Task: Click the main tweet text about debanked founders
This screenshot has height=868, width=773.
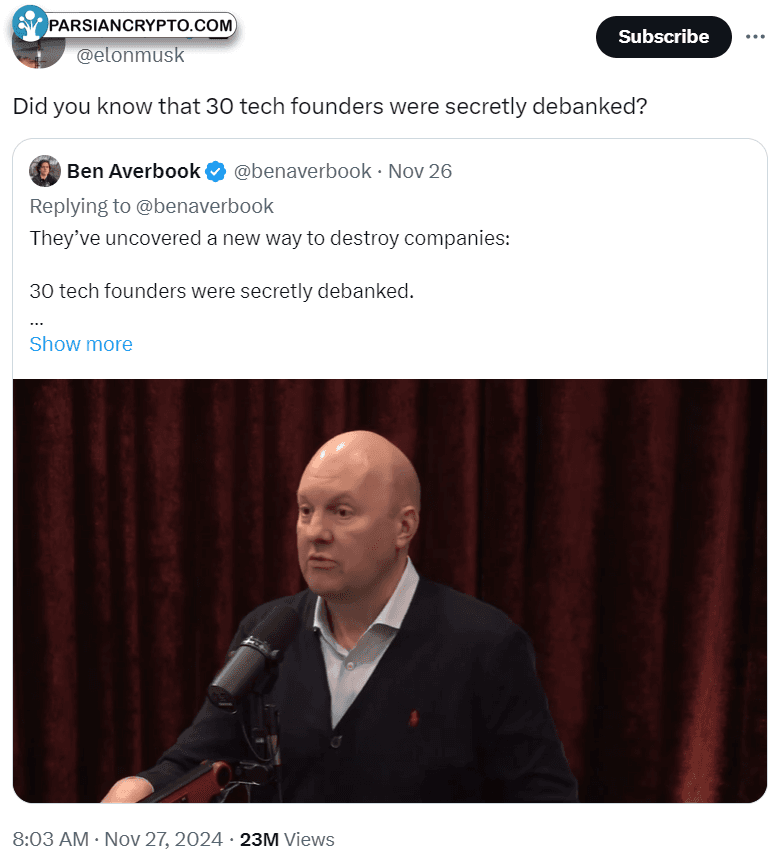Action: (329, 106)
